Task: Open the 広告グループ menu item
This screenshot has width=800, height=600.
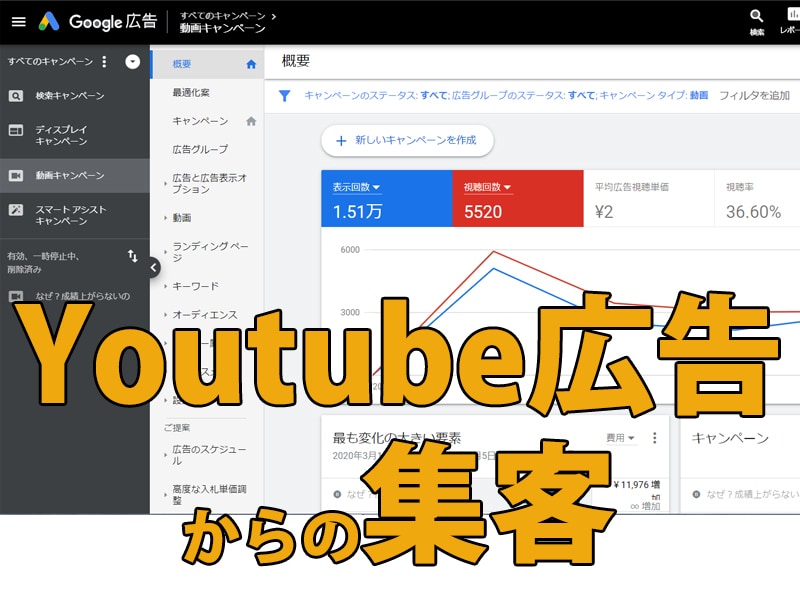Action: click(200, 149)
